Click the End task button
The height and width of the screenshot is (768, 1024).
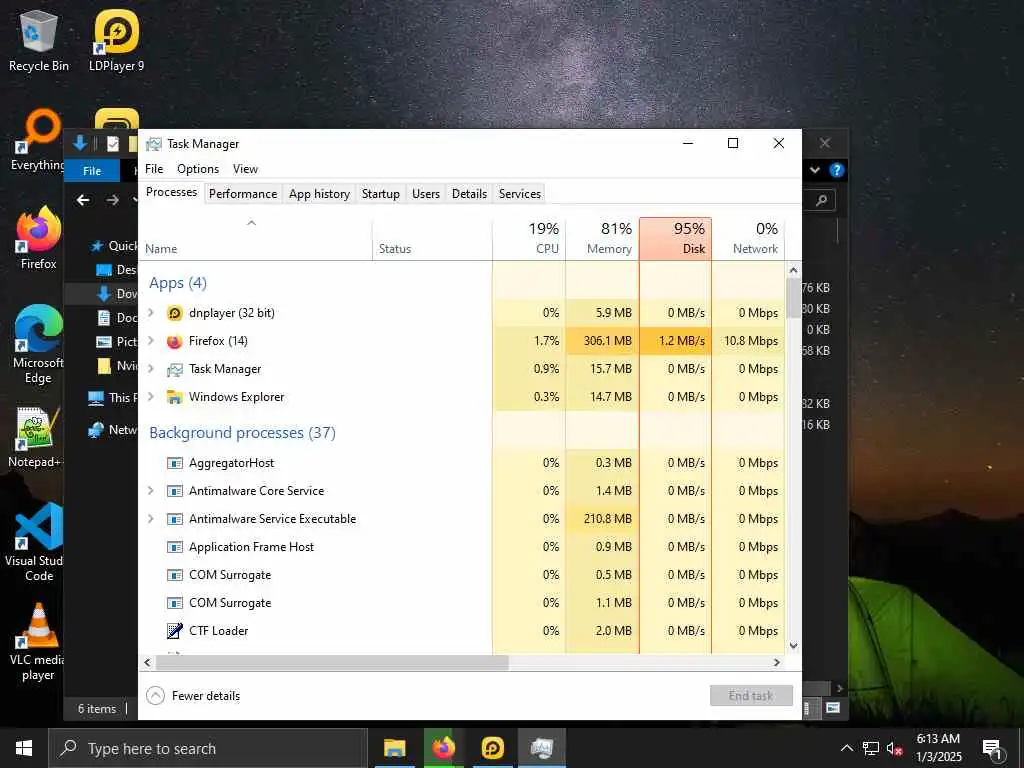(x=752, y=696)
